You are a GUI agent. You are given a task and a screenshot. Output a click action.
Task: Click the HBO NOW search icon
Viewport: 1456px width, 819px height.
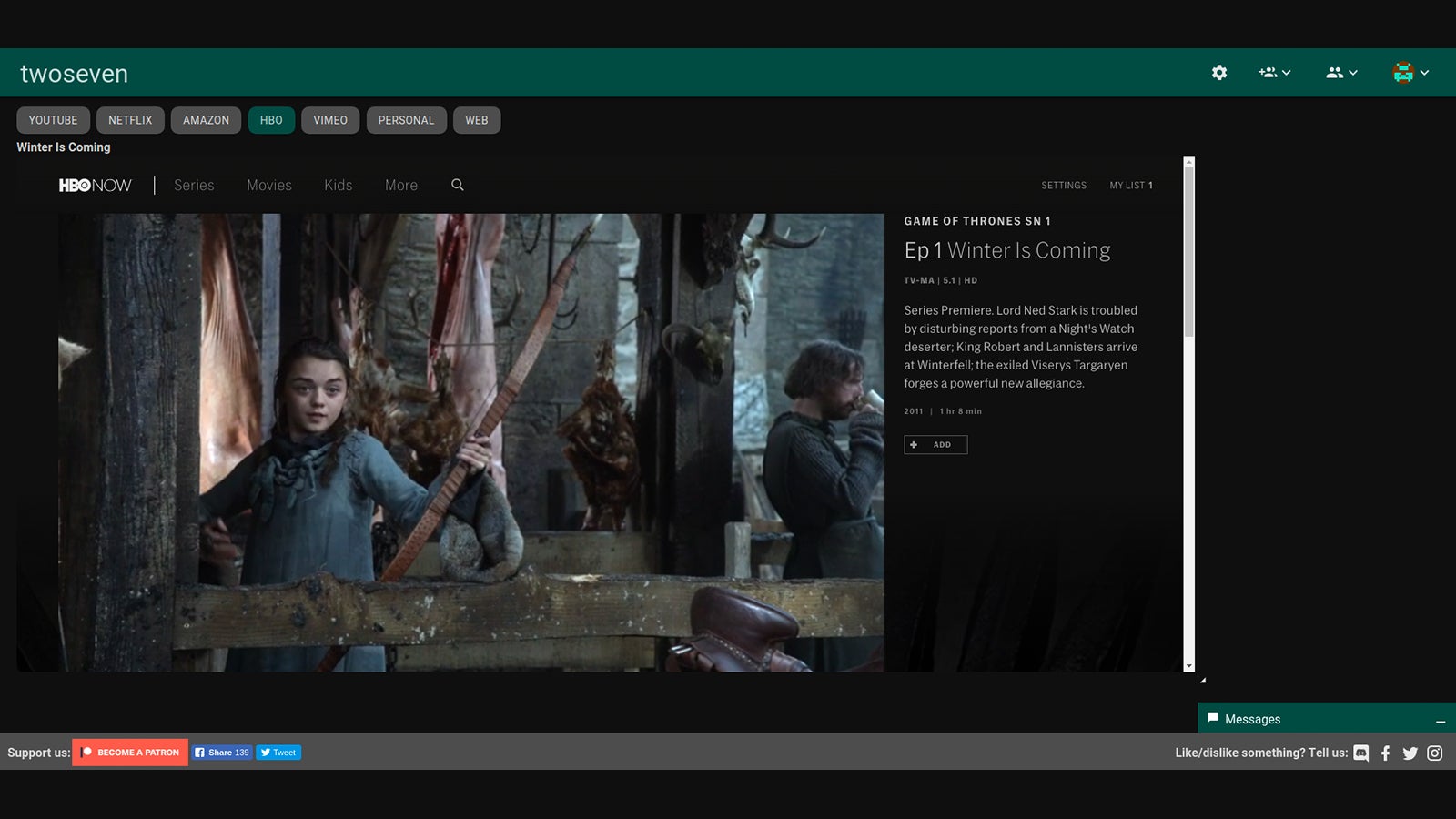(458, 185)
